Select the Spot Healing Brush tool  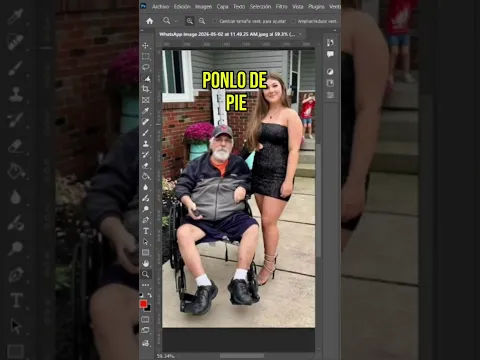[146, 122]
